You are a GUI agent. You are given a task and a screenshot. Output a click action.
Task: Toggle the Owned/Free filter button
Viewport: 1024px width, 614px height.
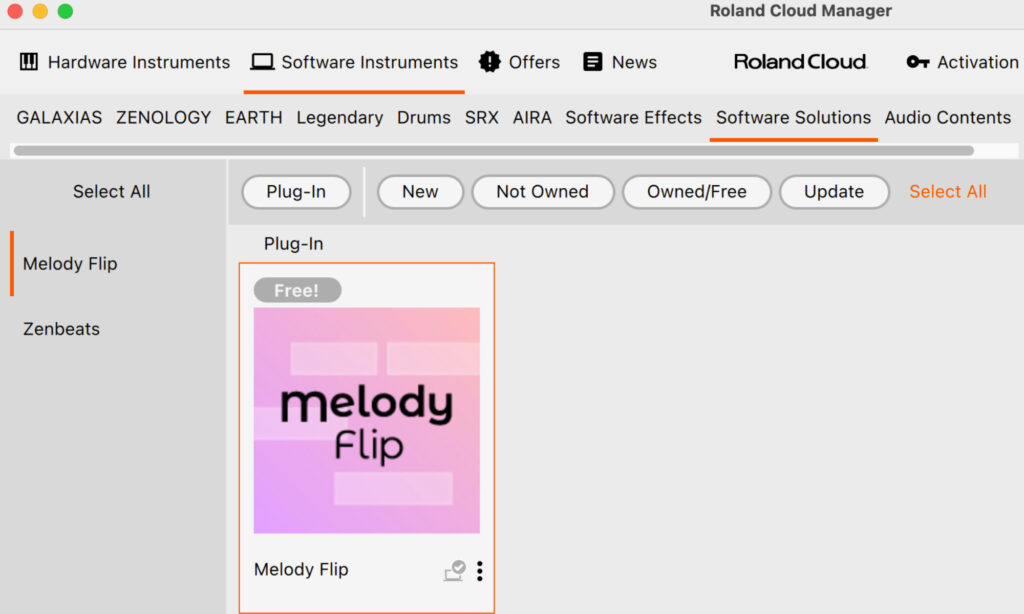pyautogui.click(x=696, y=192)
